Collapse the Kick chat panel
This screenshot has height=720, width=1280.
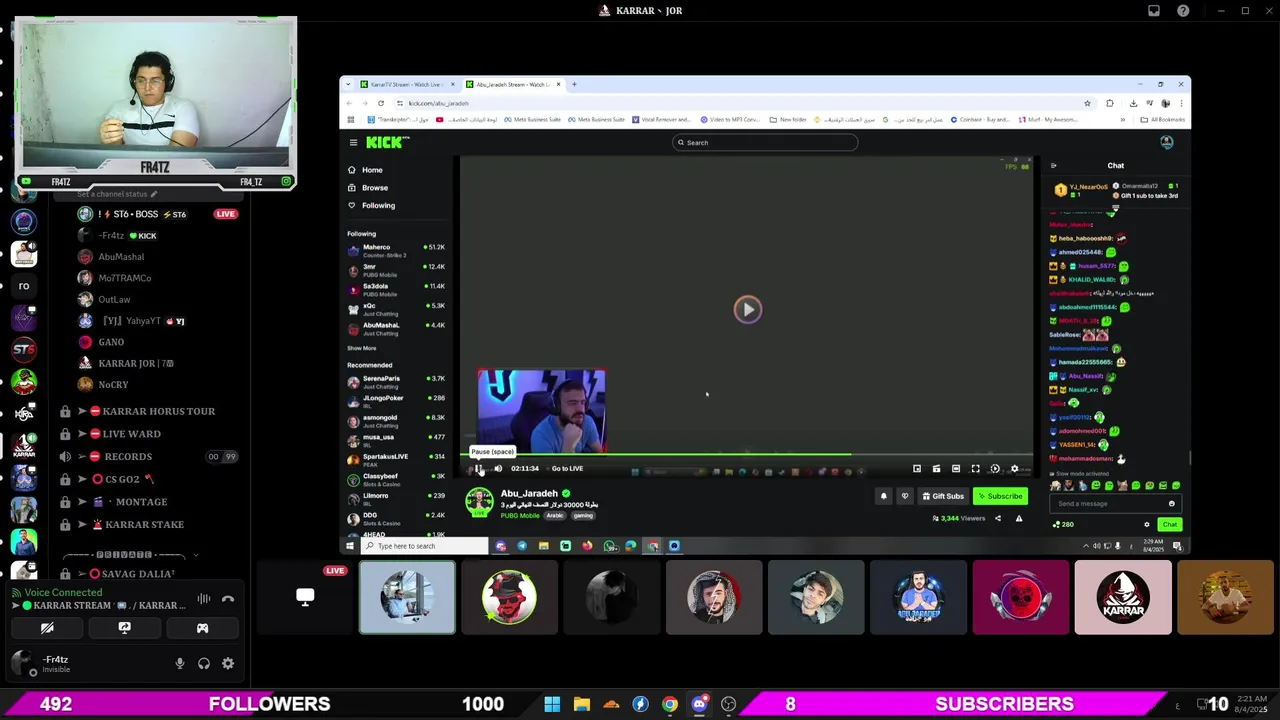(1053, 165)
